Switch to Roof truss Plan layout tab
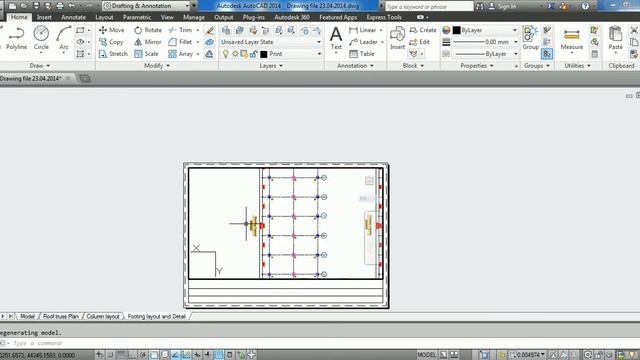 [60, 316]
